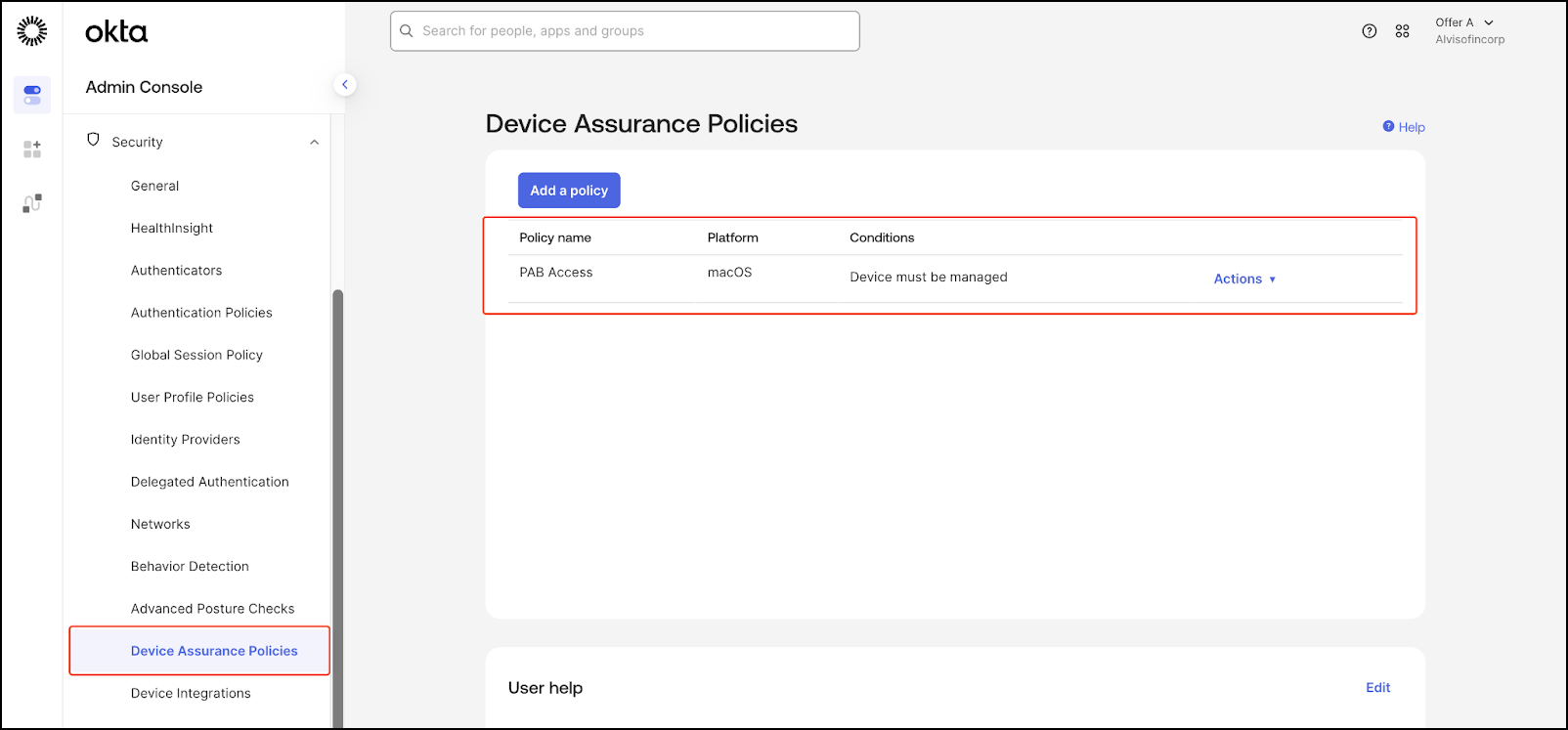Click the help question mark icon in header
Image resolution: width=1568 pixels, height=730 pixels.
coord(1369,31)
